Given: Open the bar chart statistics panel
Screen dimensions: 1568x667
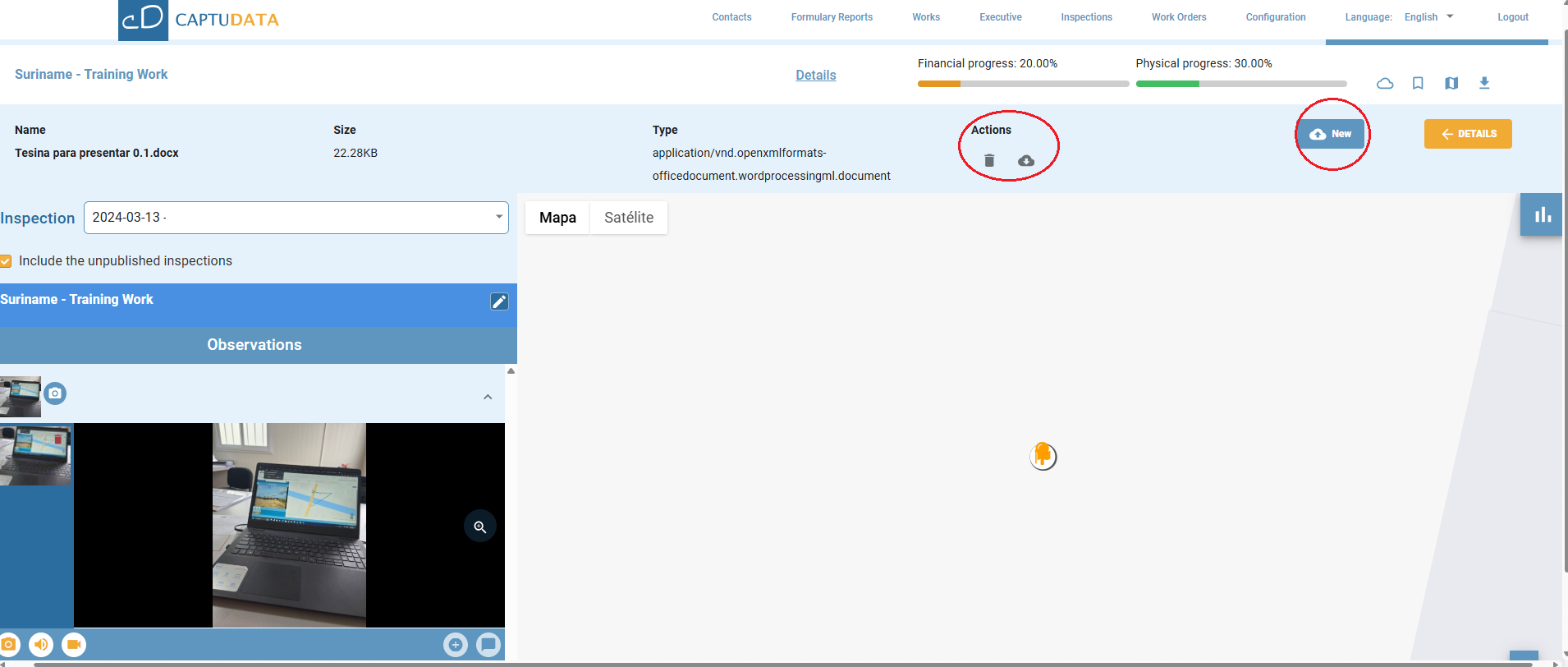Looking at the screenshot, I should [x=1543, y=215].
